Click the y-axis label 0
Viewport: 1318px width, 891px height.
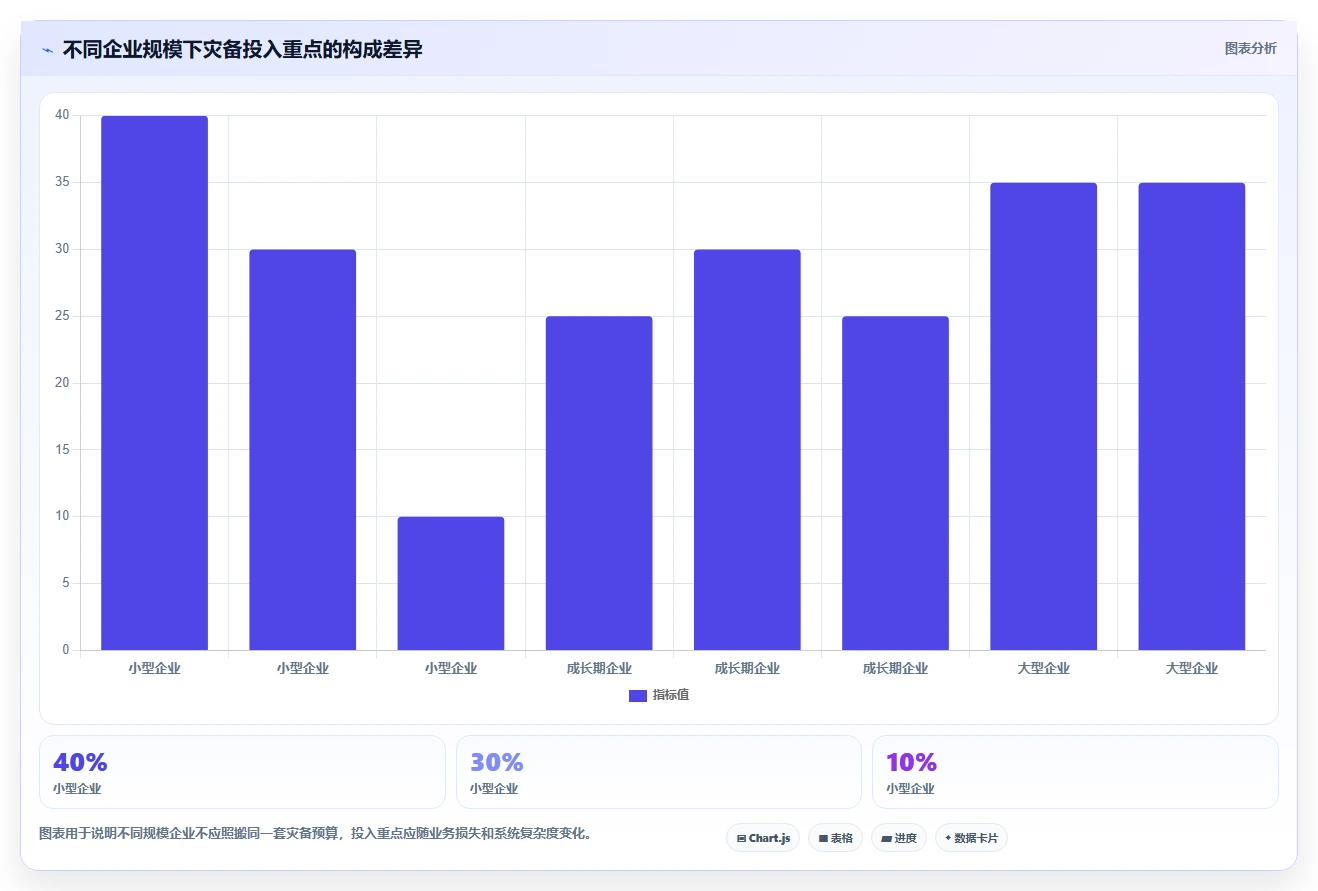point(65,650)
